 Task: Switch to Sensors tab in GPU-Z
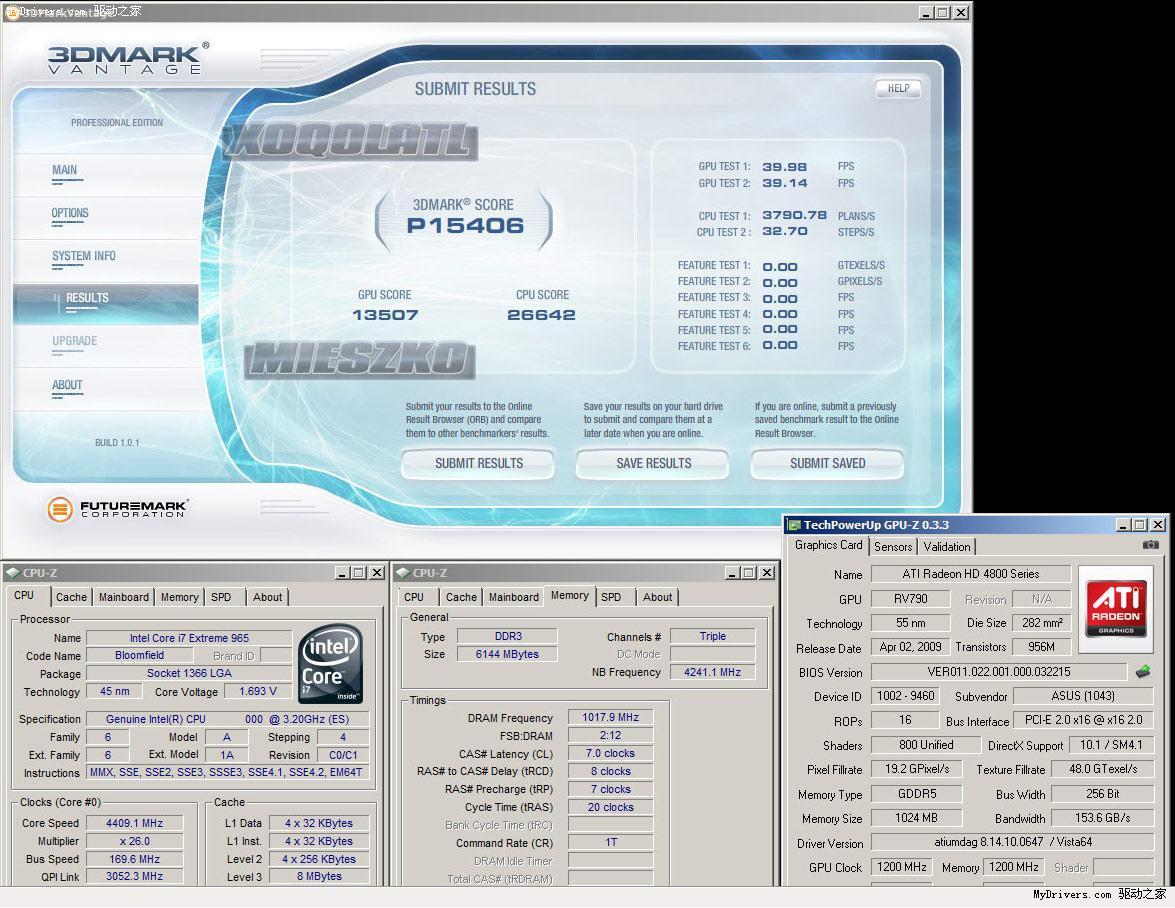(x=893, y=547)
